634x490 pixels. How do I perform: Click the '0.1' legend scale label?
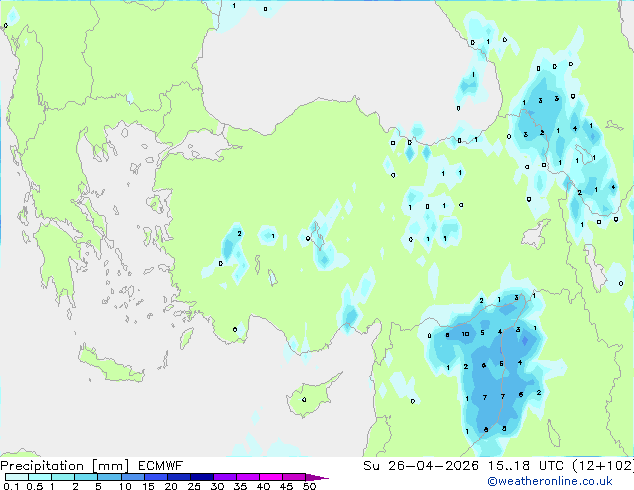click(11, 486)
